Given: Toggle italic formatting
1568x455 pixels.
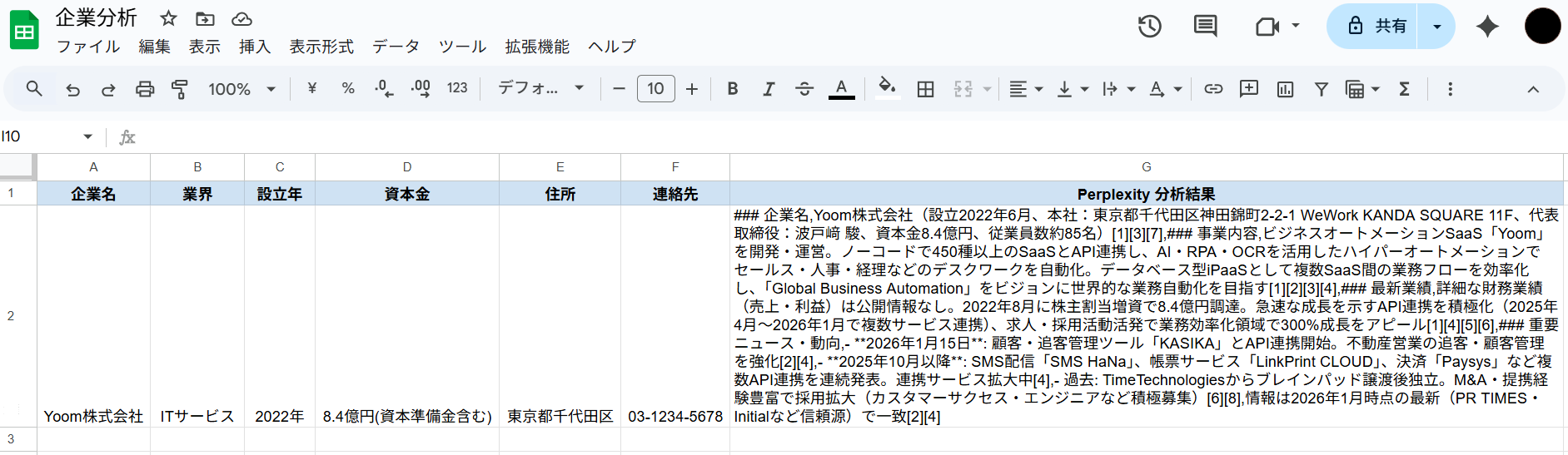Looking at the screenshot, I should 768,89.
